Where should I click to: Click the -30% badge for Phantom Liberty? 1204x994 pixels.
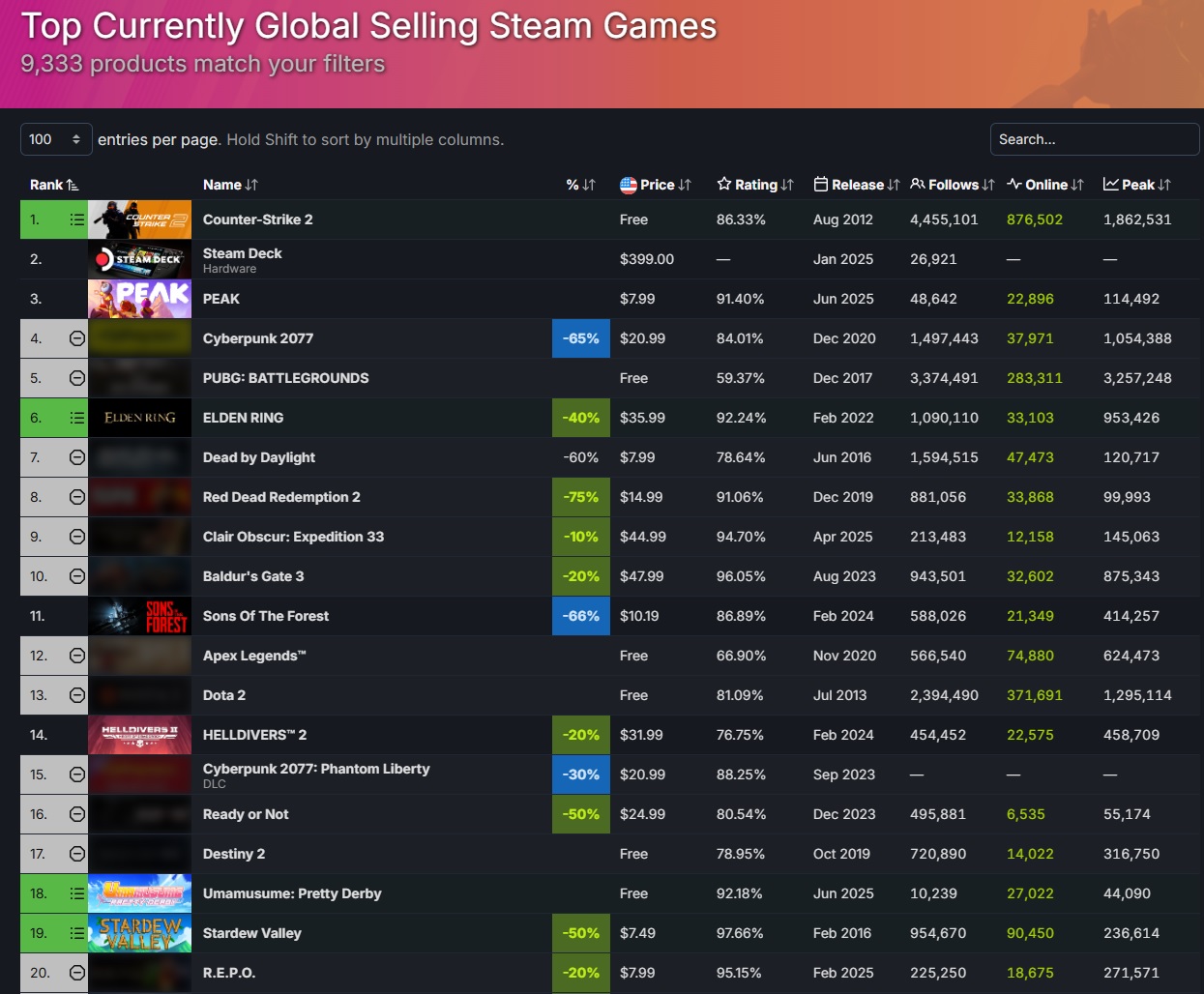(581, 775)
